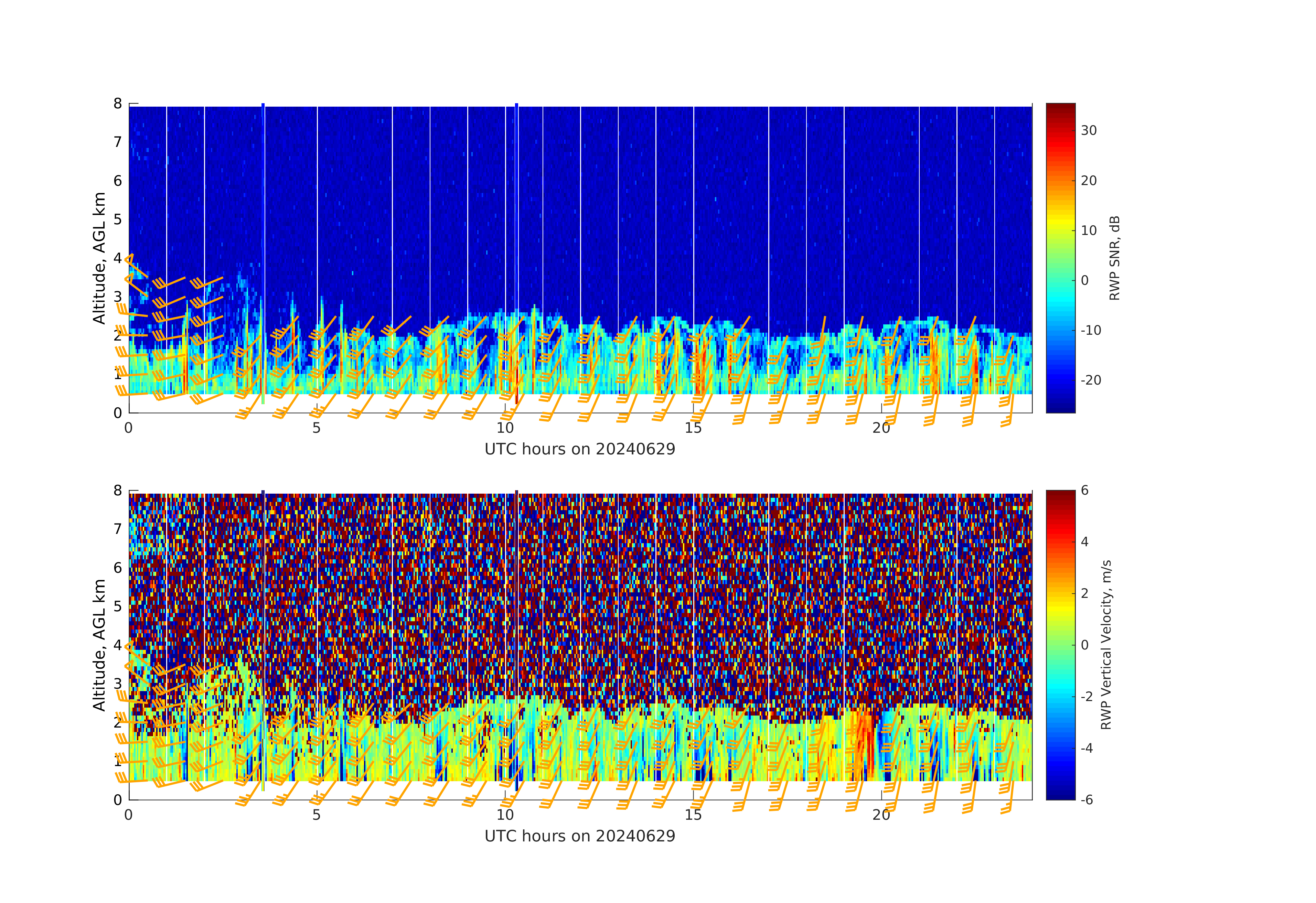Click the bottom plot's Altitude axis label

(x=99, y=645)
